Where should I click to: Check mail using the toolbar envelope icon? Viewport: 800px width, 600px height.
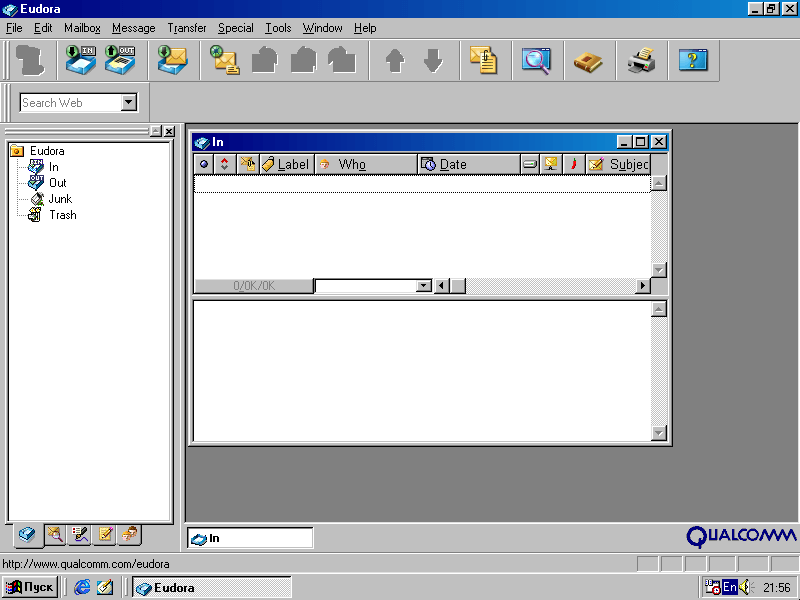[172, 60]
